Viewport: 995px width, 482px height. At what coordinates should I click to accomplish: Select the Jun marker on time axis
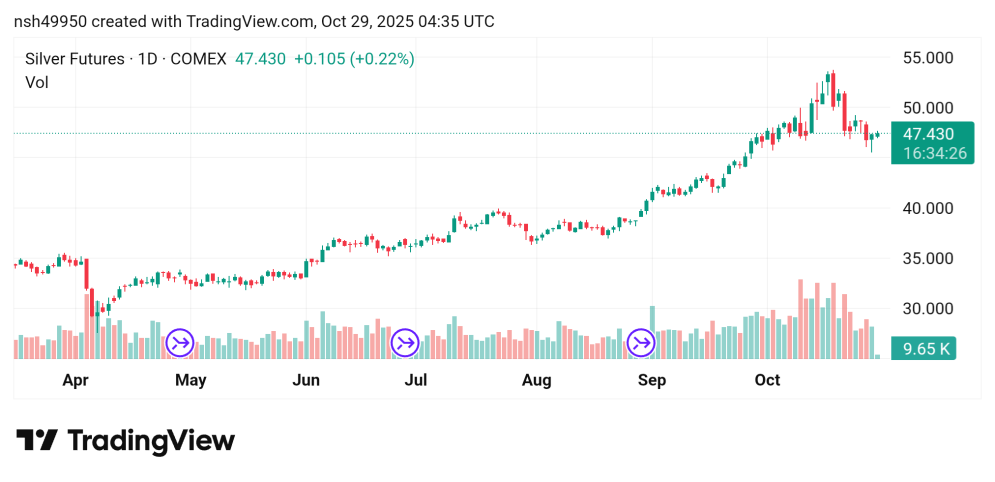click(306, 380)
